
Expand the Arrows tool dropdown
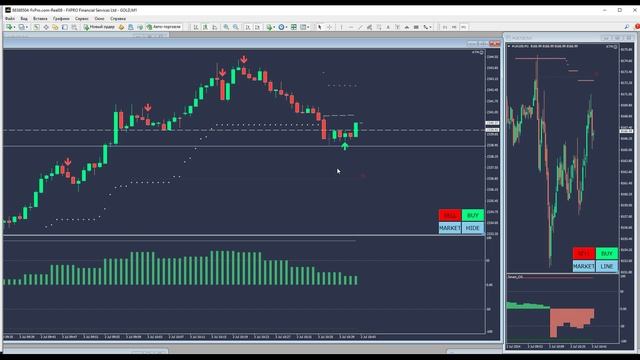click(x=430, y=27)
